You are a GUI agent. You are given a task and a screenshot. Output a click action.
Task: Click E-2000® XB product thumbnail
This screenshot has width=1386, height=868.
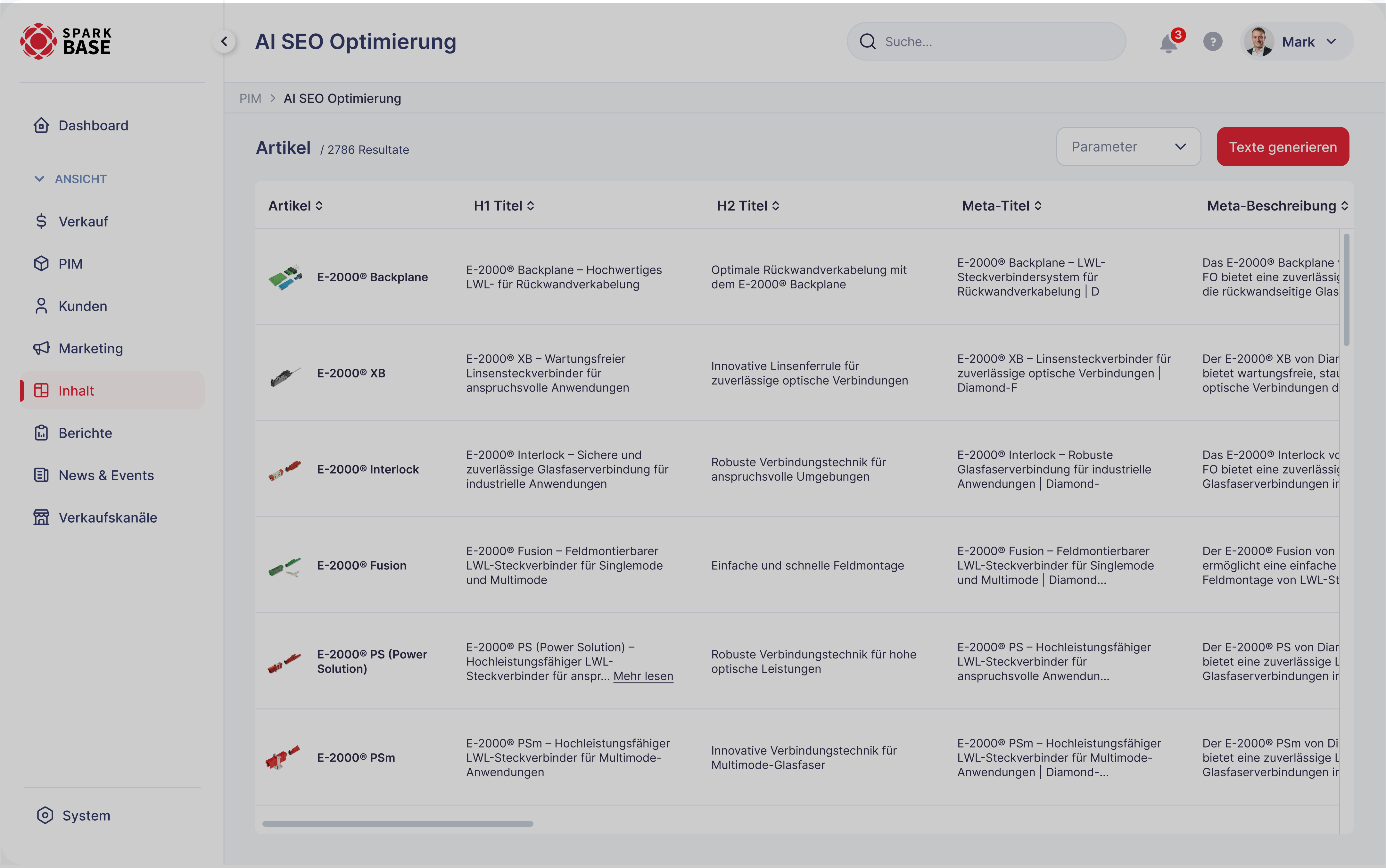[x=285, y=376]
